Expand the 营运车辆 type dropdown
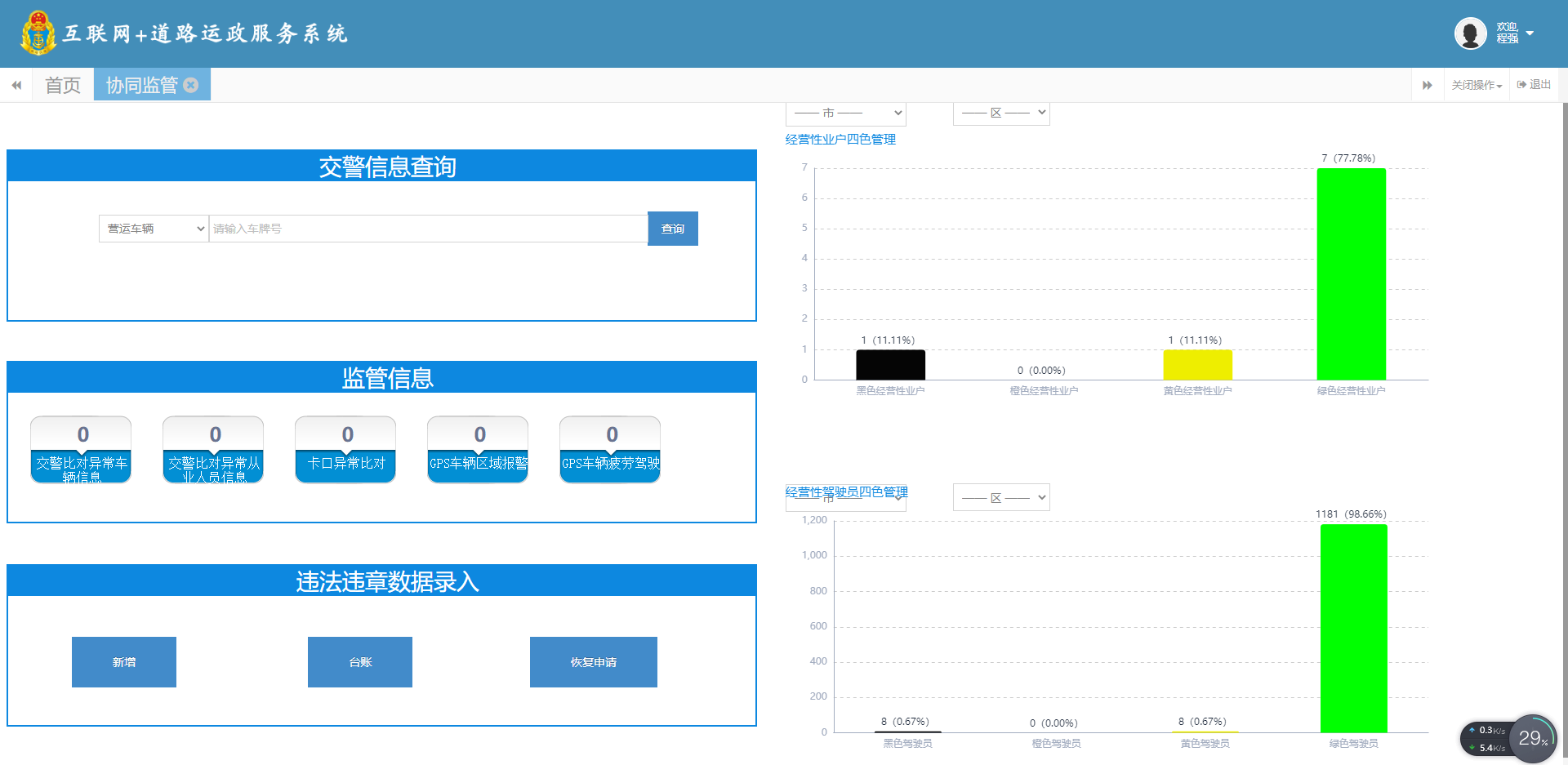The image size is (1568, 765). [x=154, y=229]
